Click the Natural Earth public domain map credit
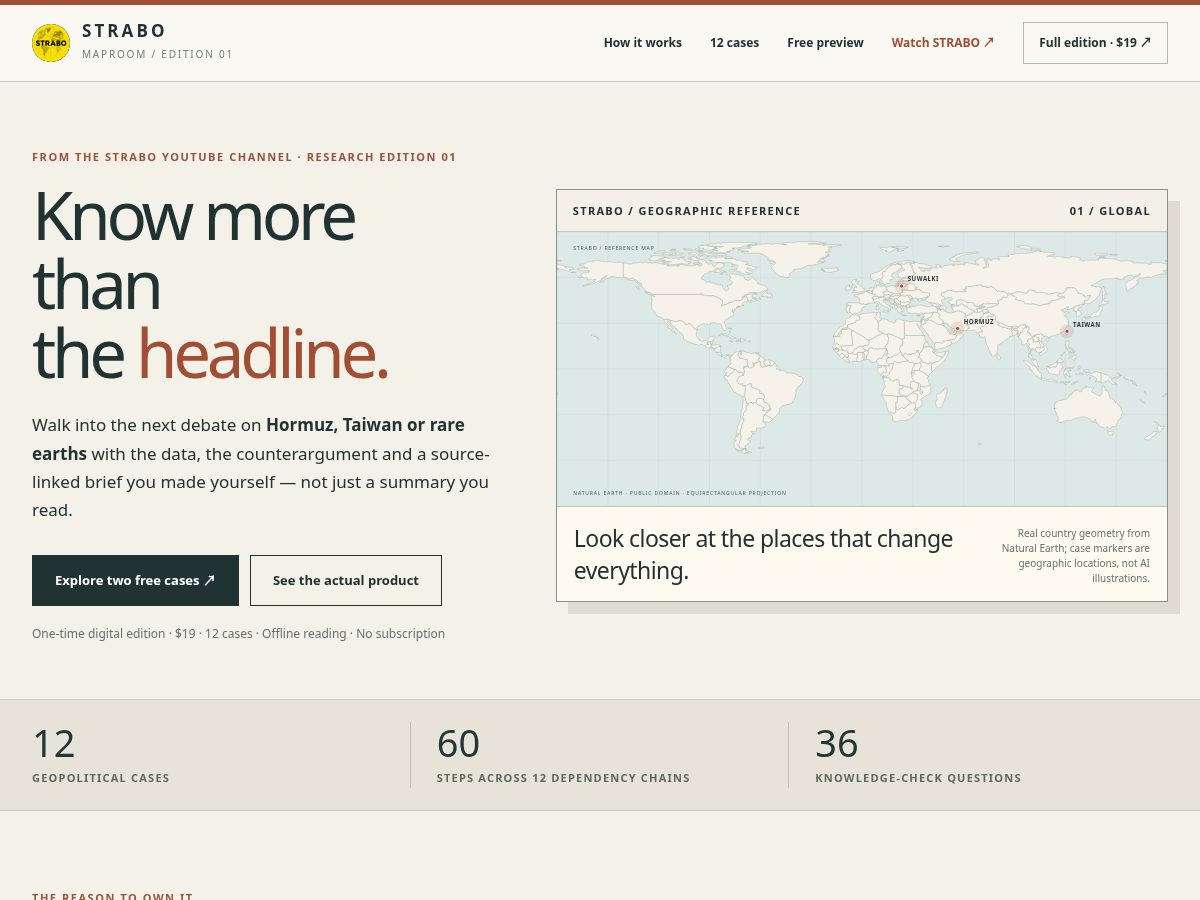Screen dimensions: 1200x900 (679, 493)
